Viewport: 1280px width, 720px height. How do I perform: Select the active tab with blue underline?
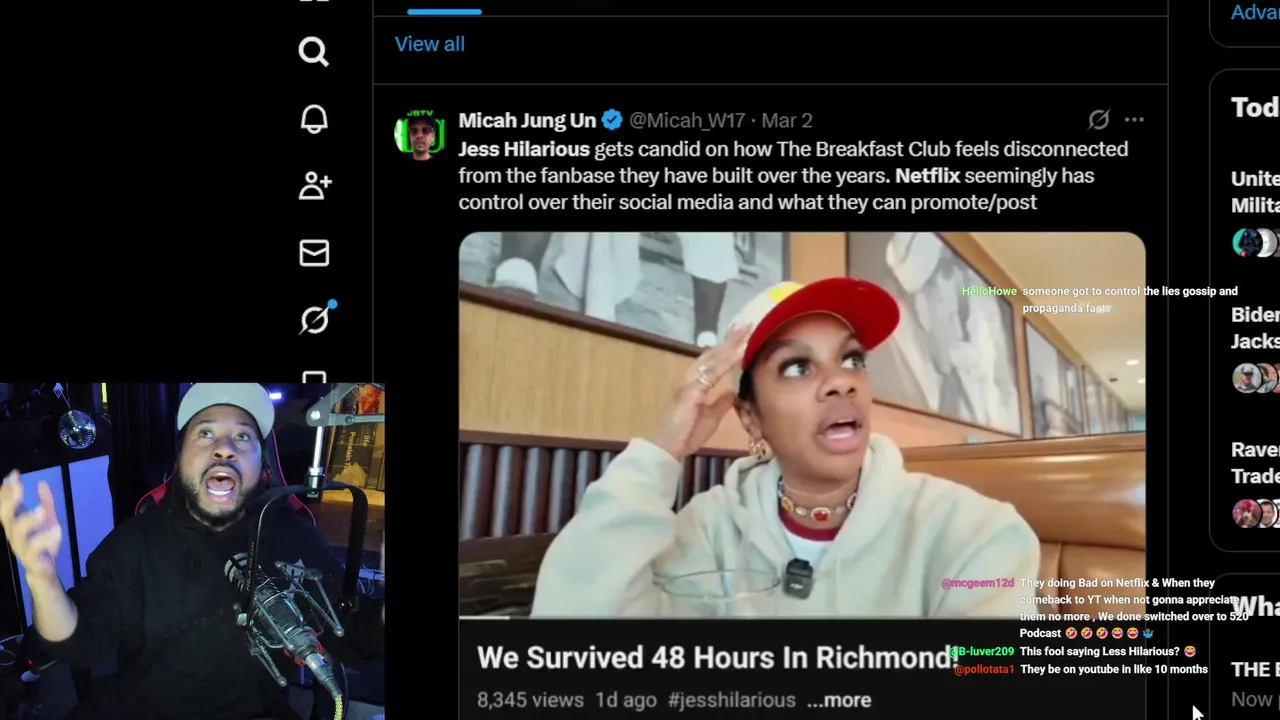point(444,10)
